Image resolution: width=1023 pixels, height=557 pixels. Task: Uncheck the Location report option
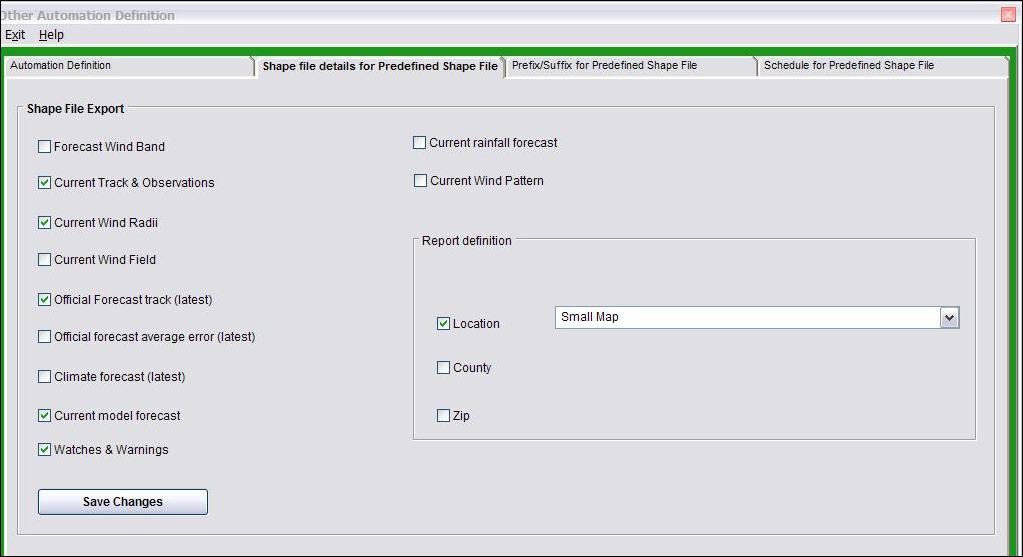[x=443, y=324]
